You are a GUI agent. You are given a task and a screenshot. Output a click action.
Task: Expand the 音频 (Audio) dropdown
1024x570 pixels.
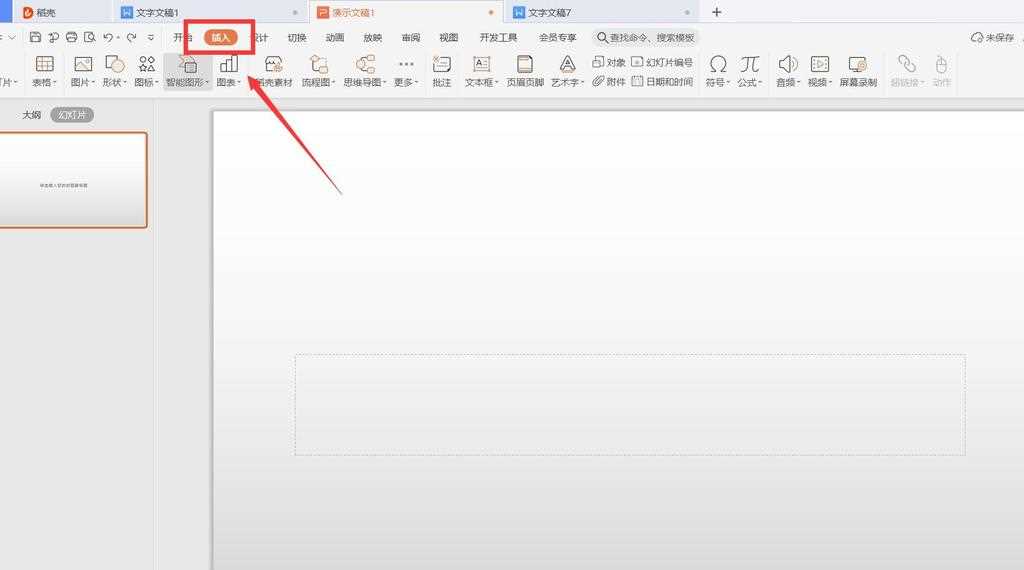pos(799,83)
